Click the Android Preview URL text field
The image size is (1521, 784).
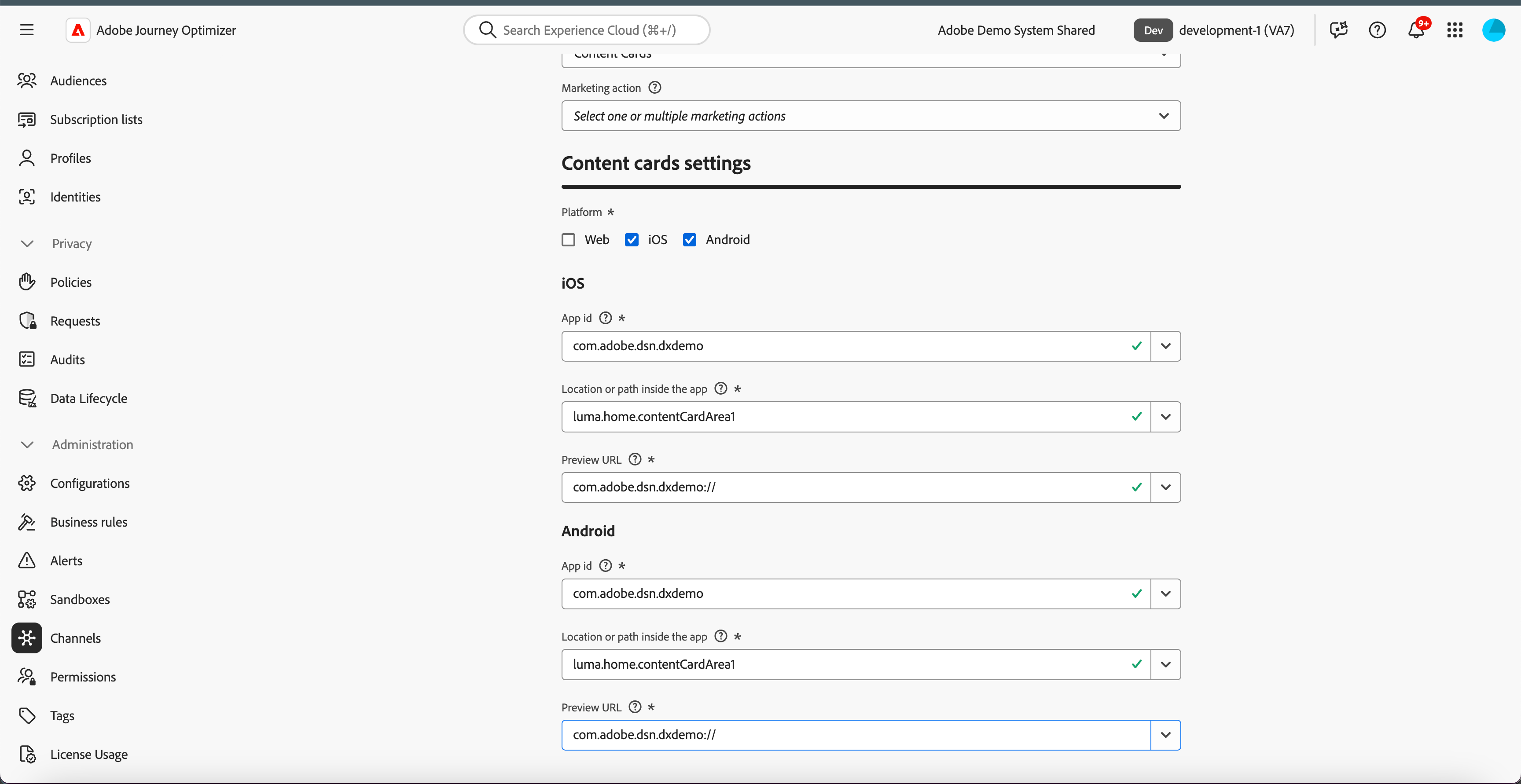[856, 735]
